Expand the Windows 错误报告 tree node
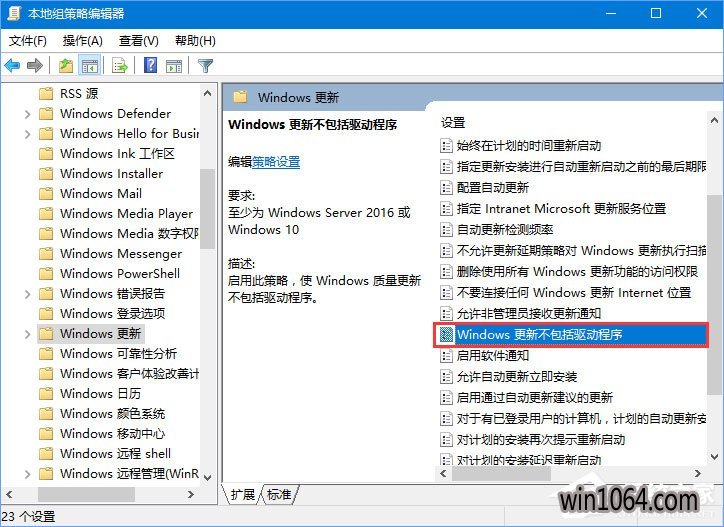 pos(27,294)
